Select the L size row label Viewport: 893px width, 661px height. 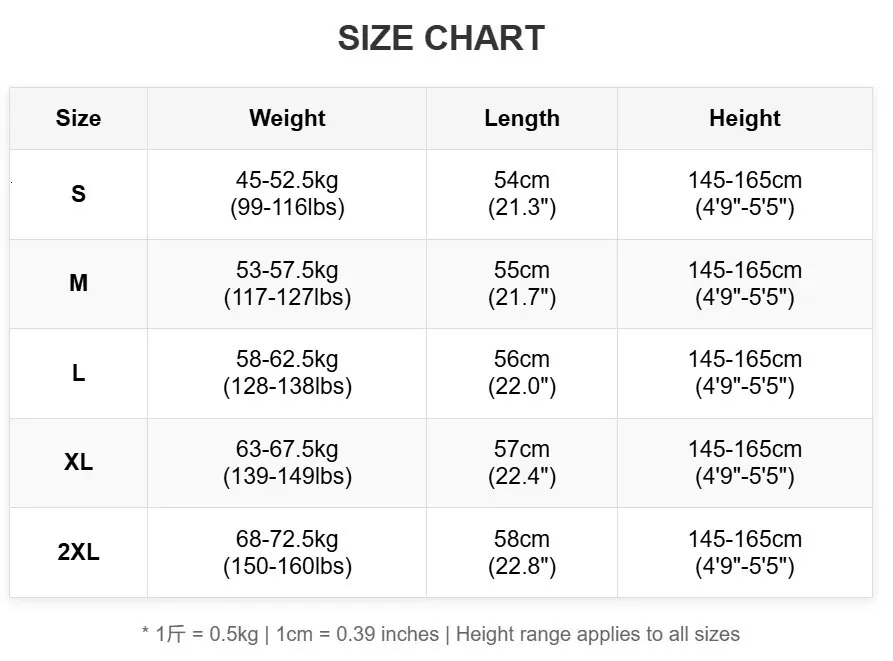(78, 373)
